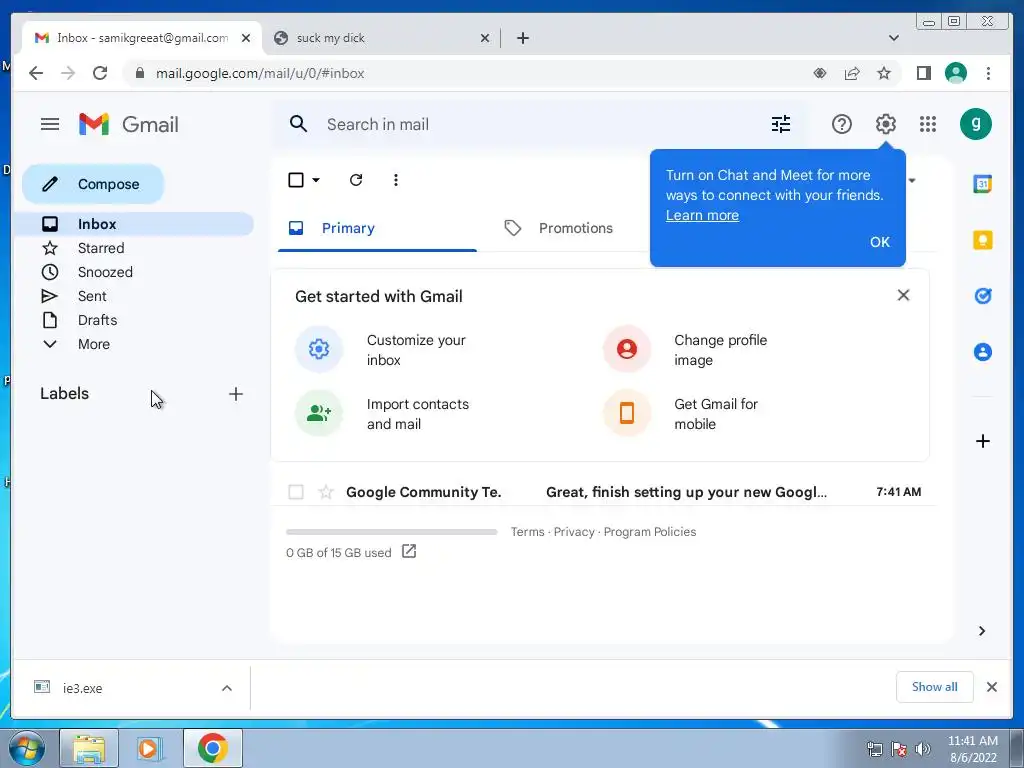This screenshot has height=768, width=1024.
Task: Open the Gmail main menu hamburger icon
Action: [x=50, y=124]
